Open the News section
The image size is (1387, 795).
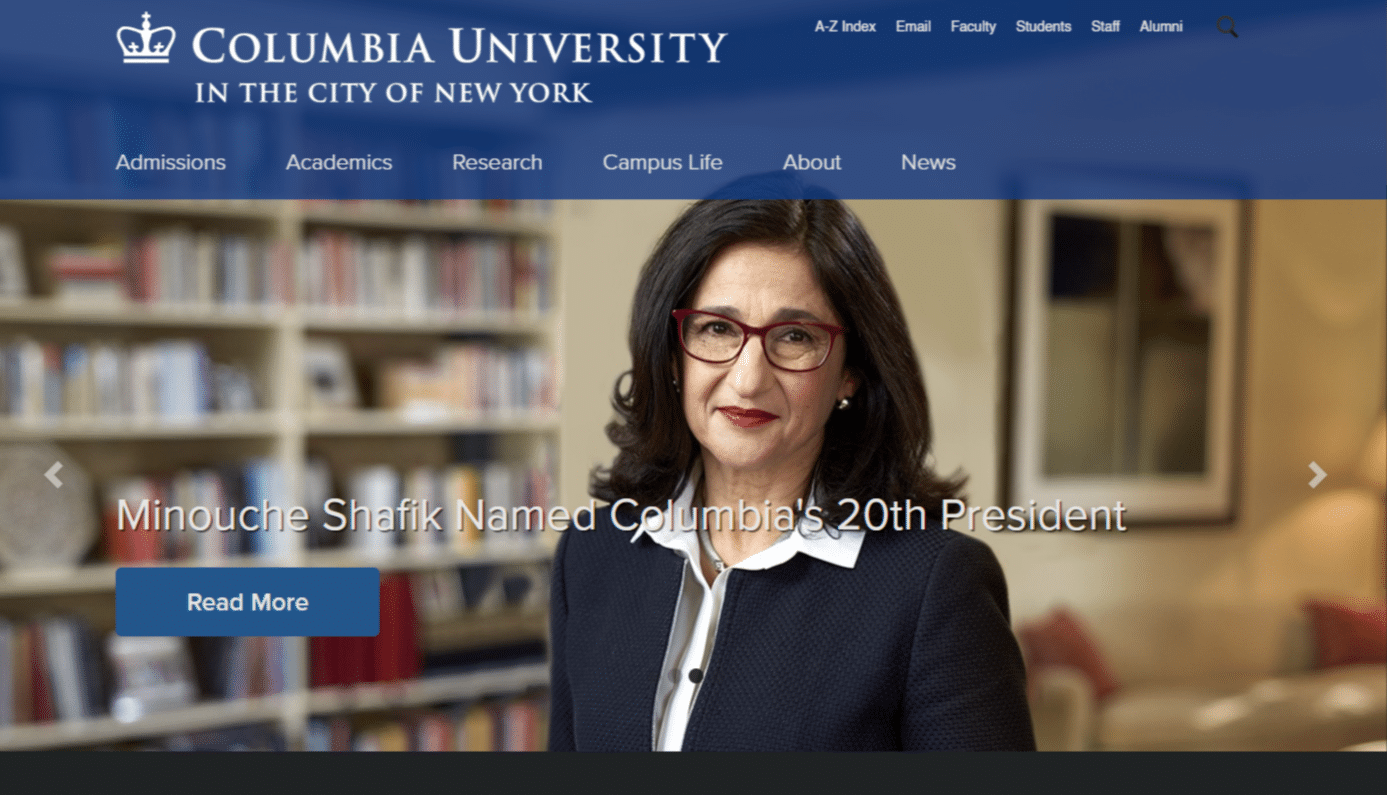click(928, 162)
